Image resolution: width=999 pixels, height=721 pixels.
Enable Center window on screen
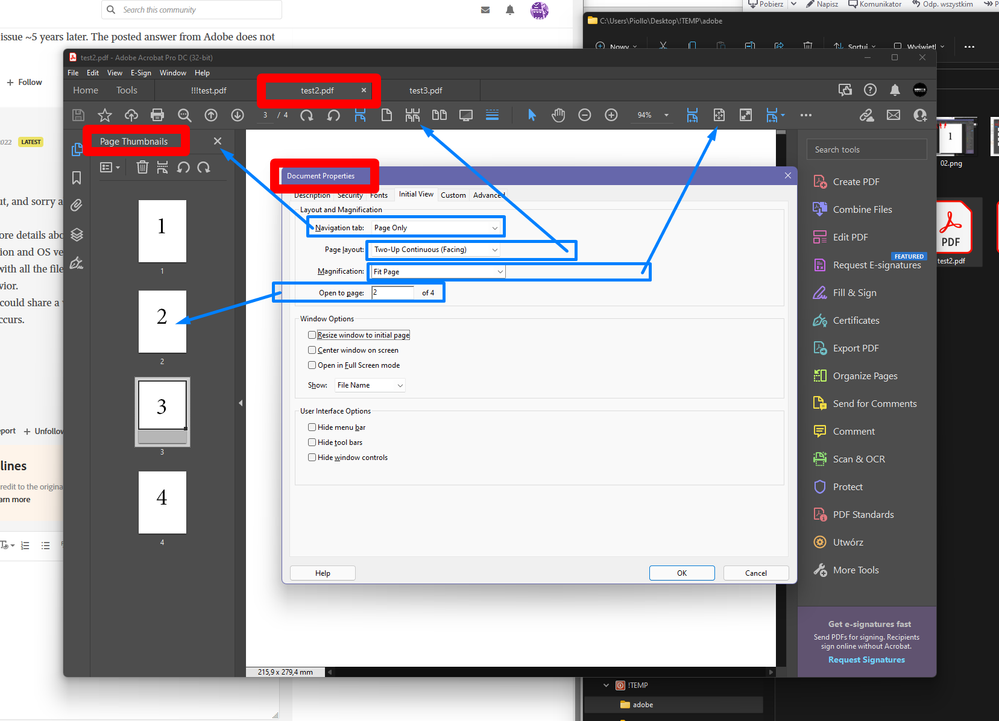click(x=312, y=350)
